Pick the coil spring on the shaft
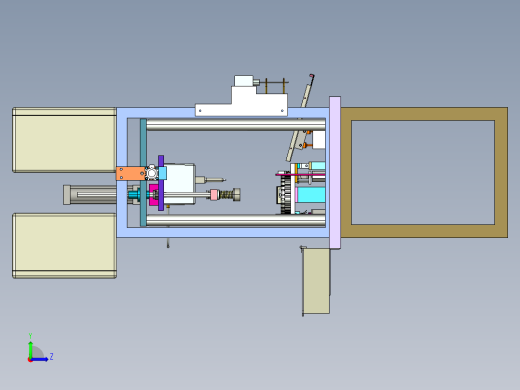The width and height of the screenshot is (520, 390). coord(226,195)
